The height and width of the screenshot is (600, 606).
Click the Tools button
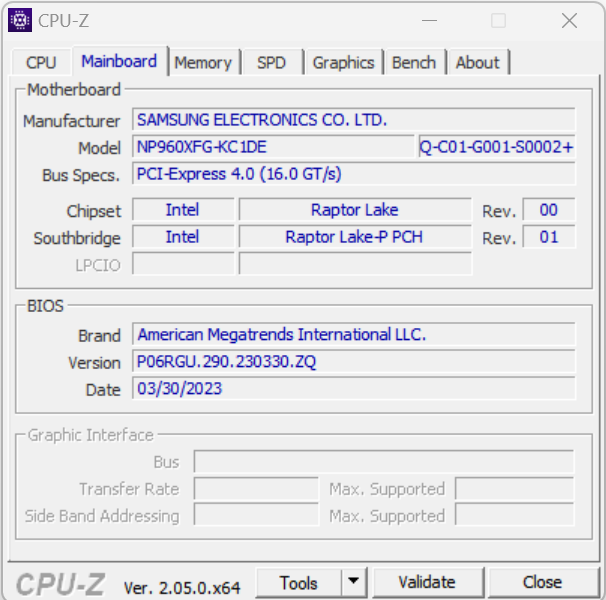tap(298, 583)
